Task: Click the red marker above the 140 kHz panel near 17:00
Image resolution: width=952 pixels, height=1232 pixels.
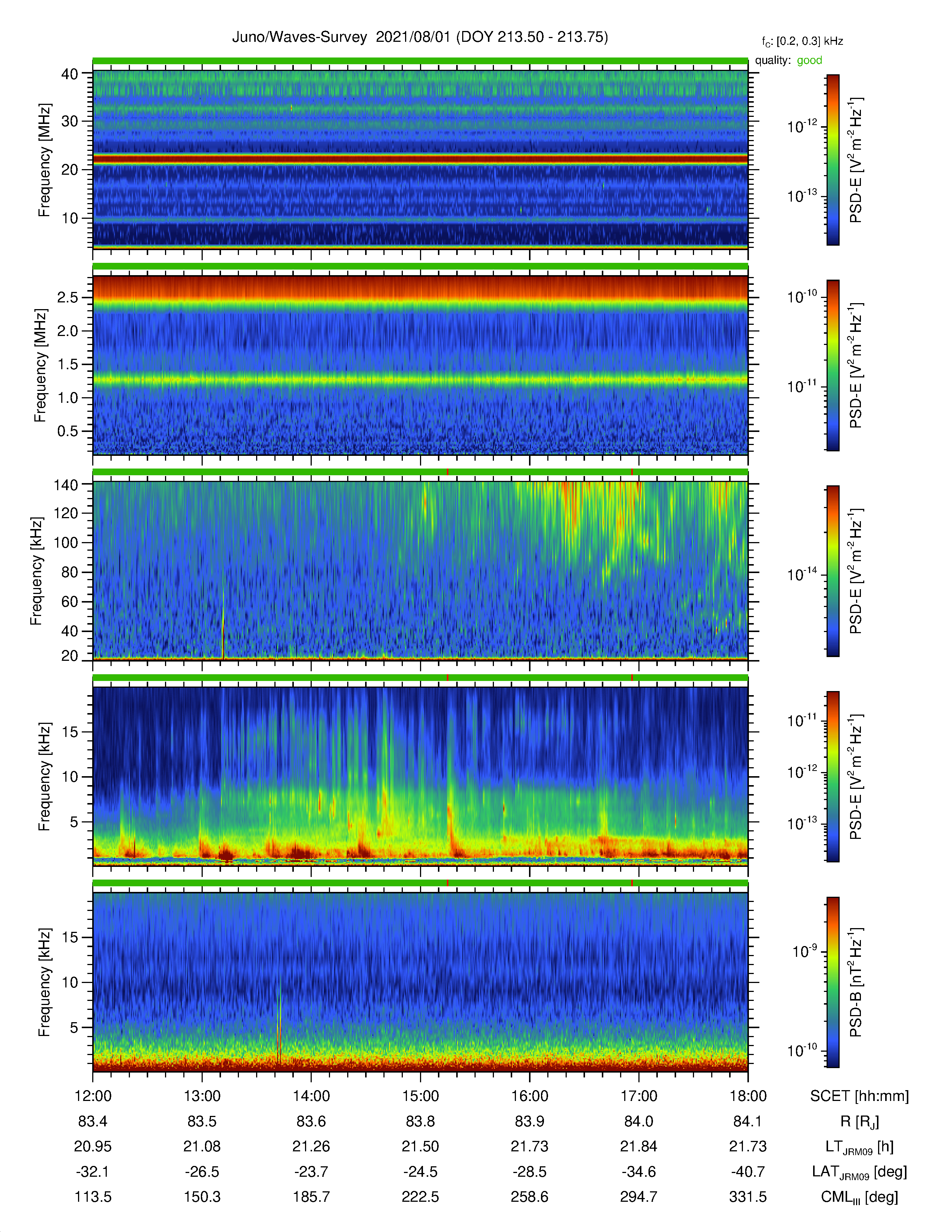Action: 632,472
